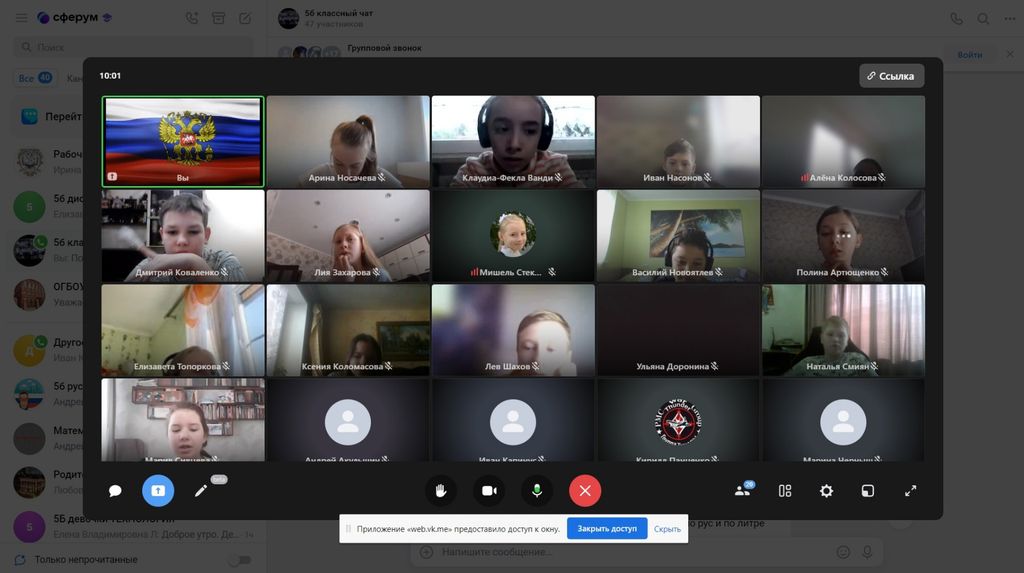Toggle Только непрочитанные switch
Screen dimensions: 1024x573
240,560
